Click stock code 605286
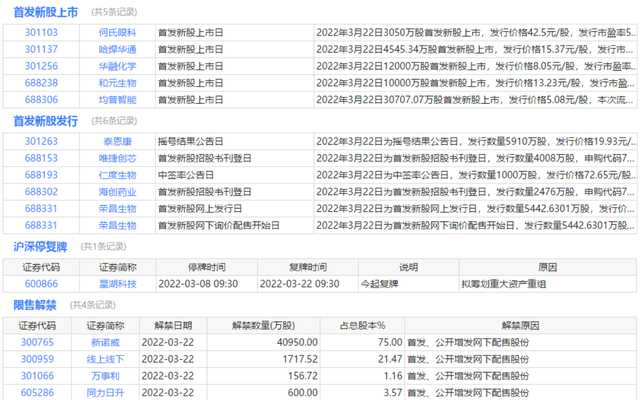The image size is (640, 400). coord(37,393)
